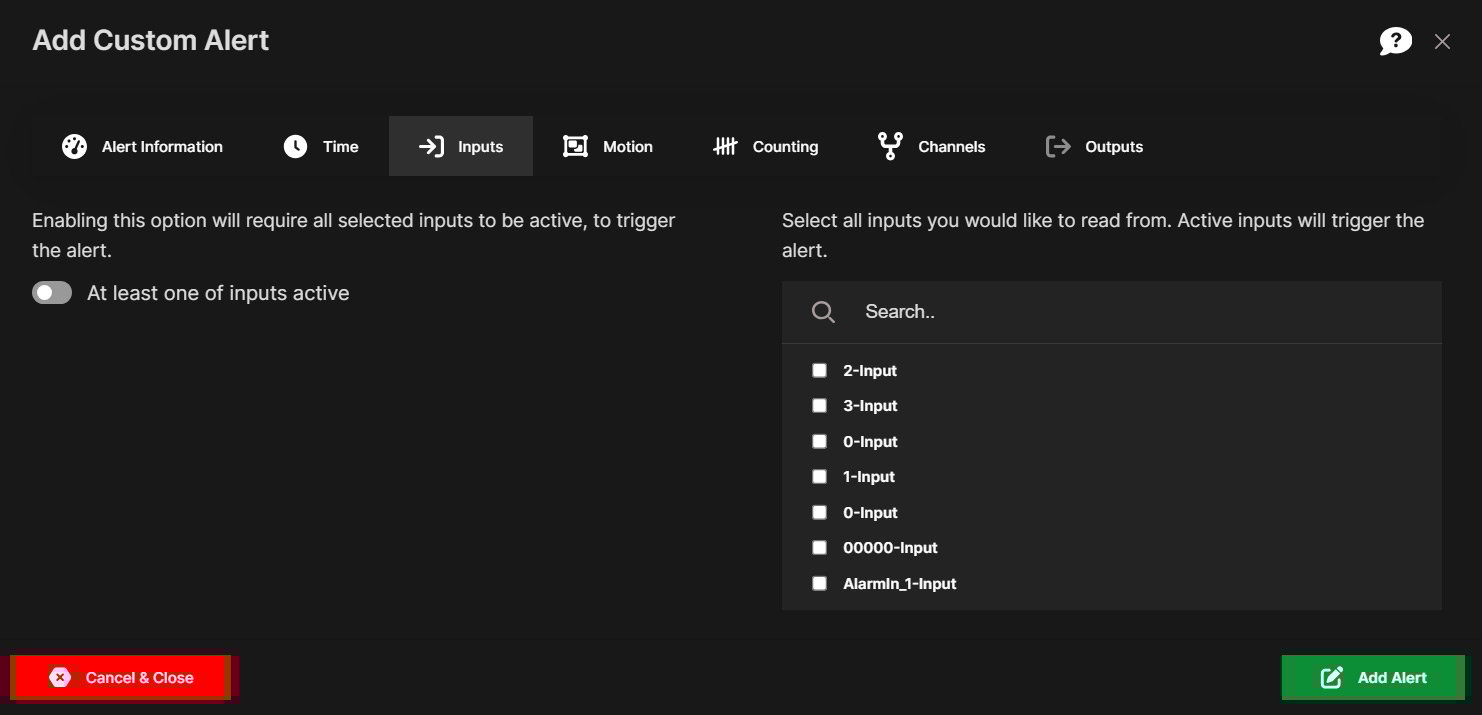Screen dimensions: 1482x715
Task: Click the Channels branching icon
Action: click(x=890, y=146)
